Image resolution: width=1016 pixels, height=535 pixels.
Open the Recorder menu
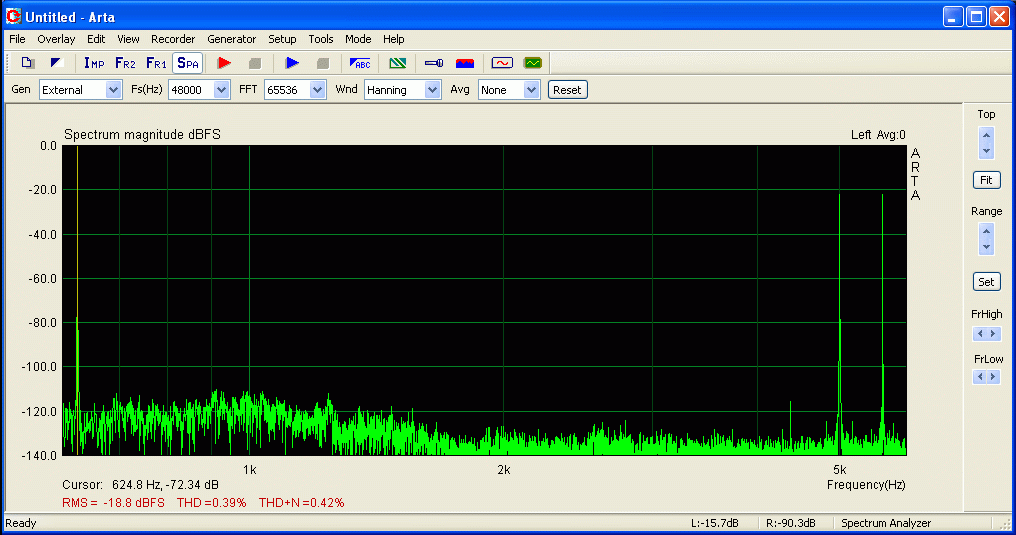pos(173,40)
